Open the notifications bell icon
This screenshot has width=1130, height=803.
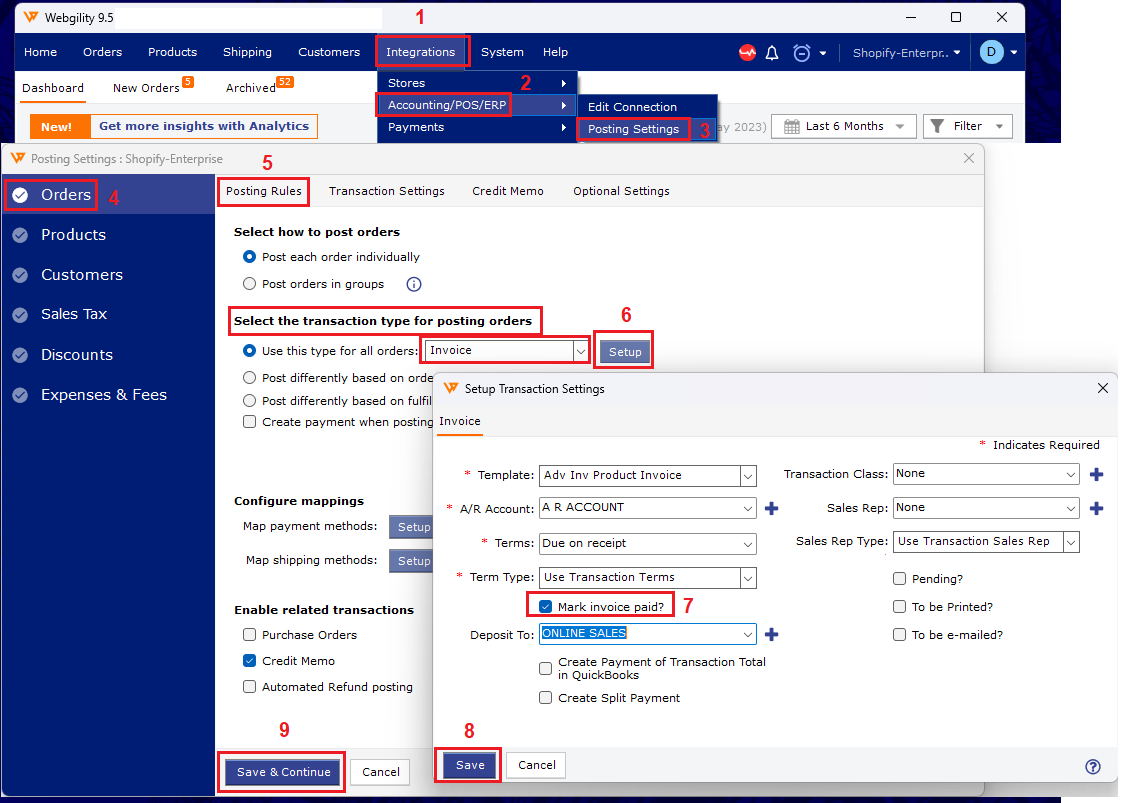[x=772, y=53]
